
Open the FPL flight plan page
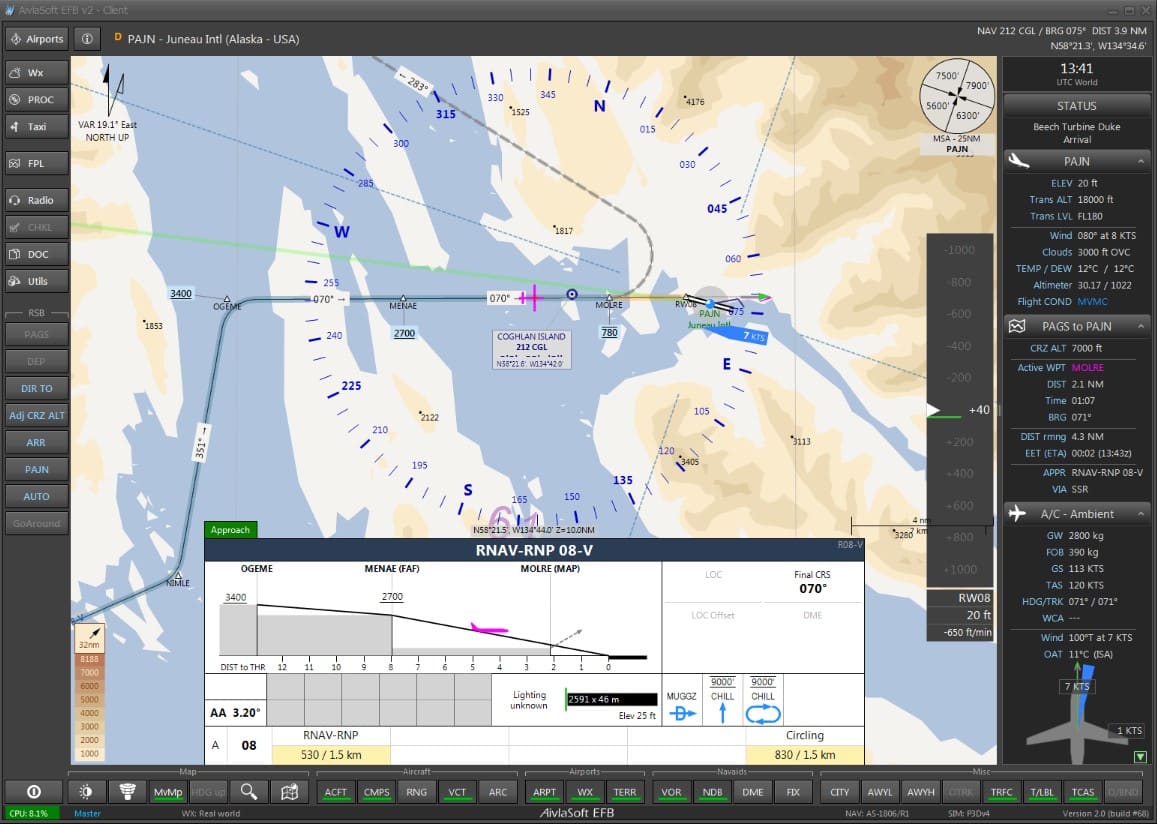coord(37,163)
